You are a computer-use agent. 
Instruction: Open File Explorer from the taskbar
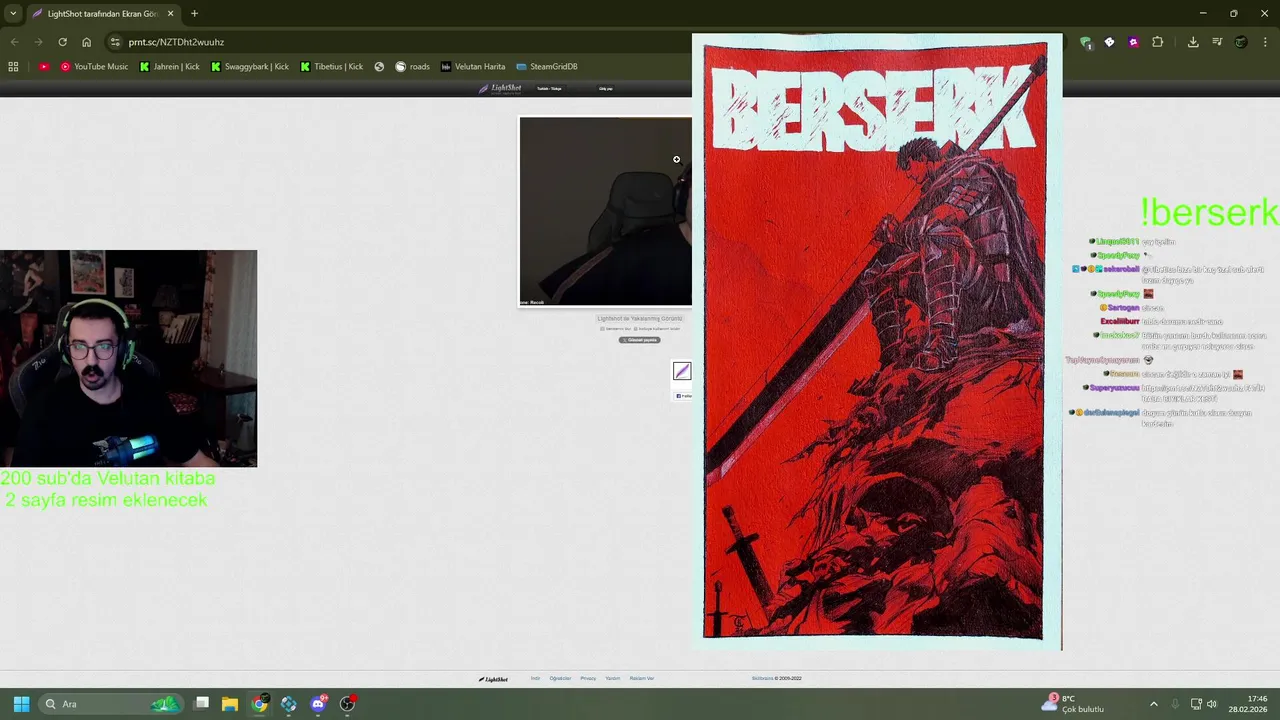coord(230,704)
